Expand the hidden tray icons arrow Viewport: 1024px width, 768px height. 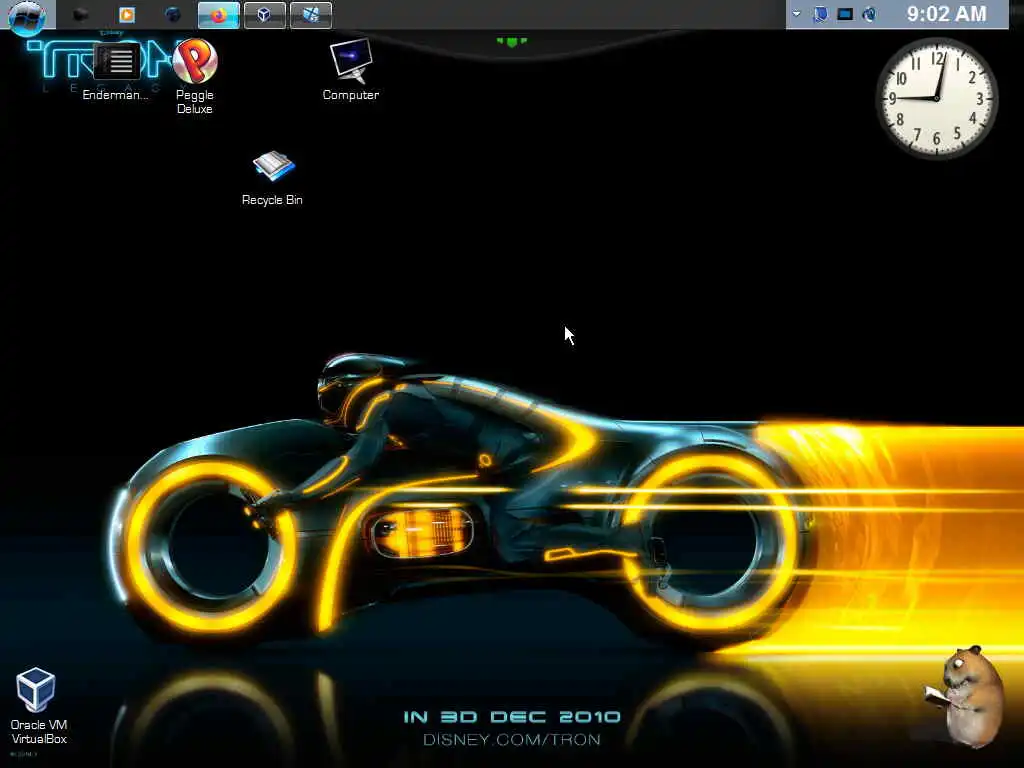[x=796, y=13]
